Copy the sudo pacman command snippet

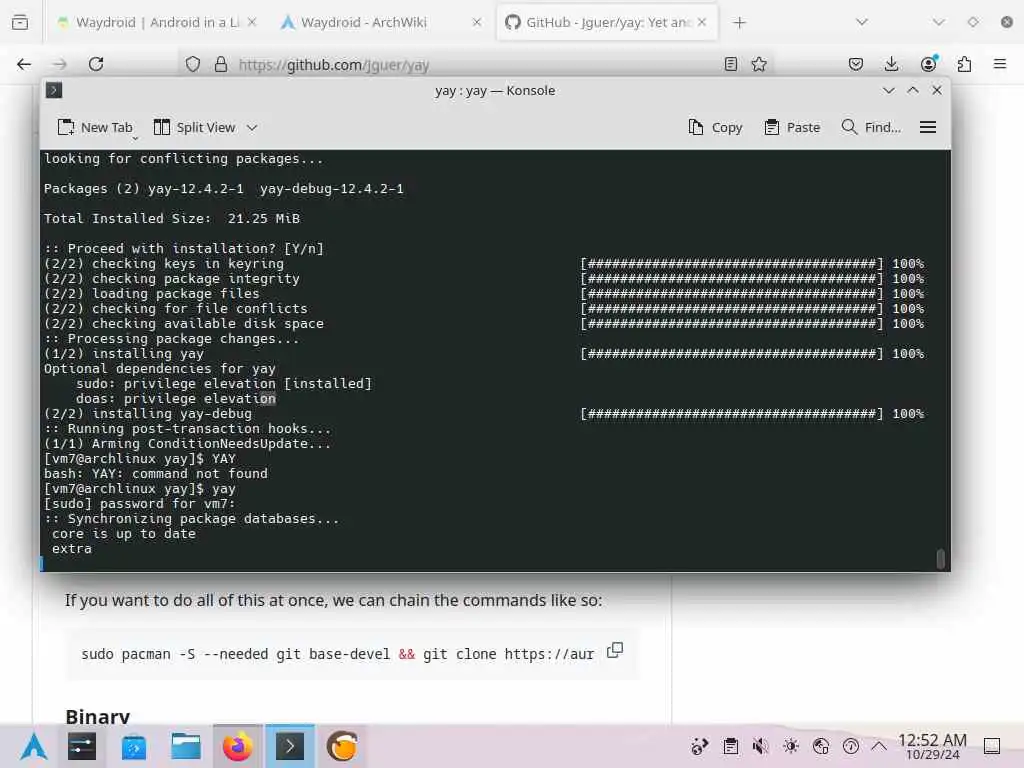click(x=615, y=650)
